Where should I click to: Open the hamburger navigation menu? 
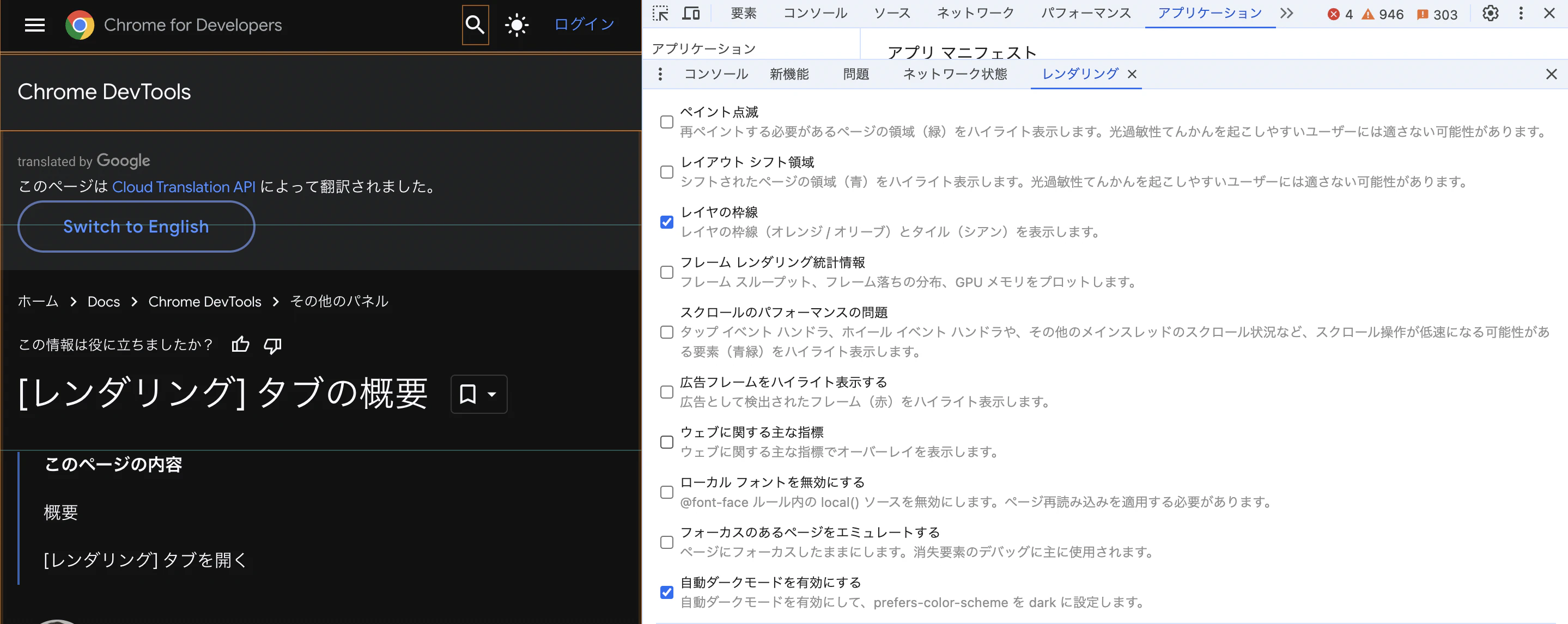point(35,25)
